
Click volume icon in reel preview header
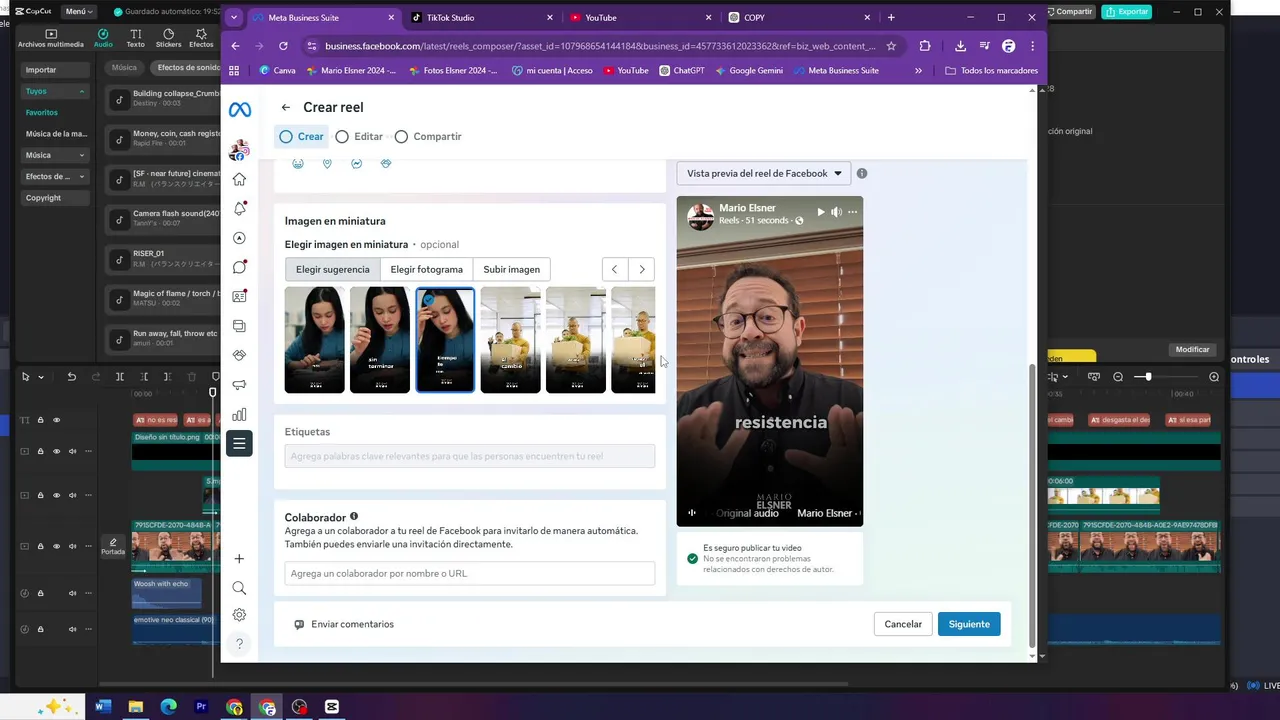click(x=836, y=212)
